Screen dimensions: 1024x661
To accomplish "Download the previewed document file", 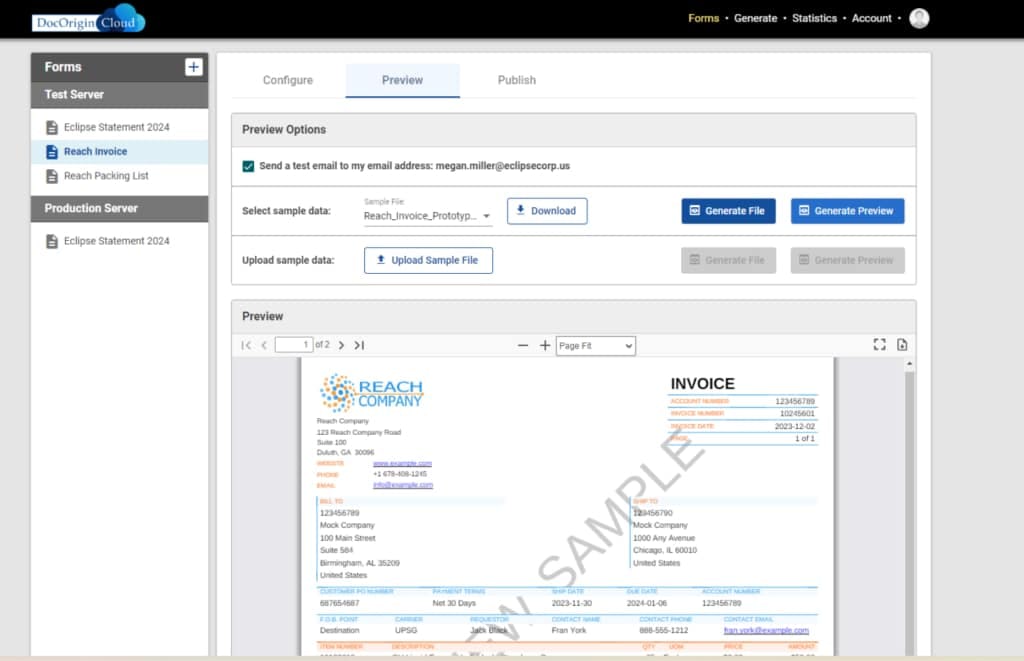I will click(902, 344).
